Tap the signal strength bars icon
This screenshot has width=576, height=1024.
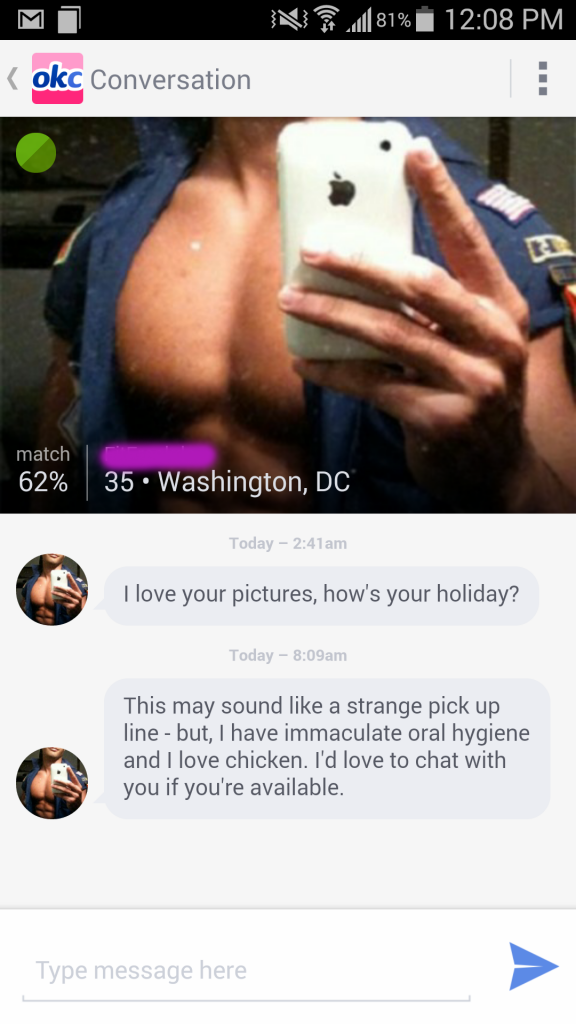click(x=358, y=21)
